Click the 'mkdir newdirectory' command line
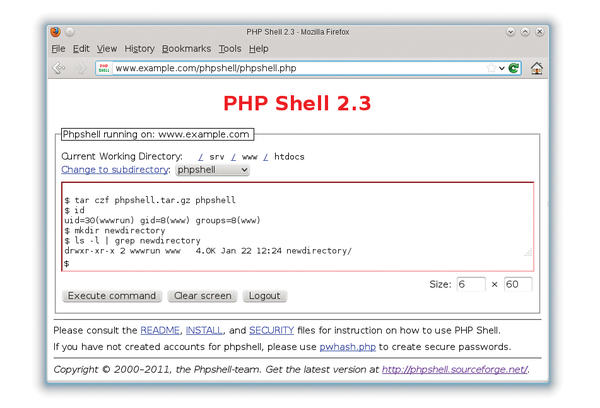This screenshot has height=408, width=600. [115, 230]
